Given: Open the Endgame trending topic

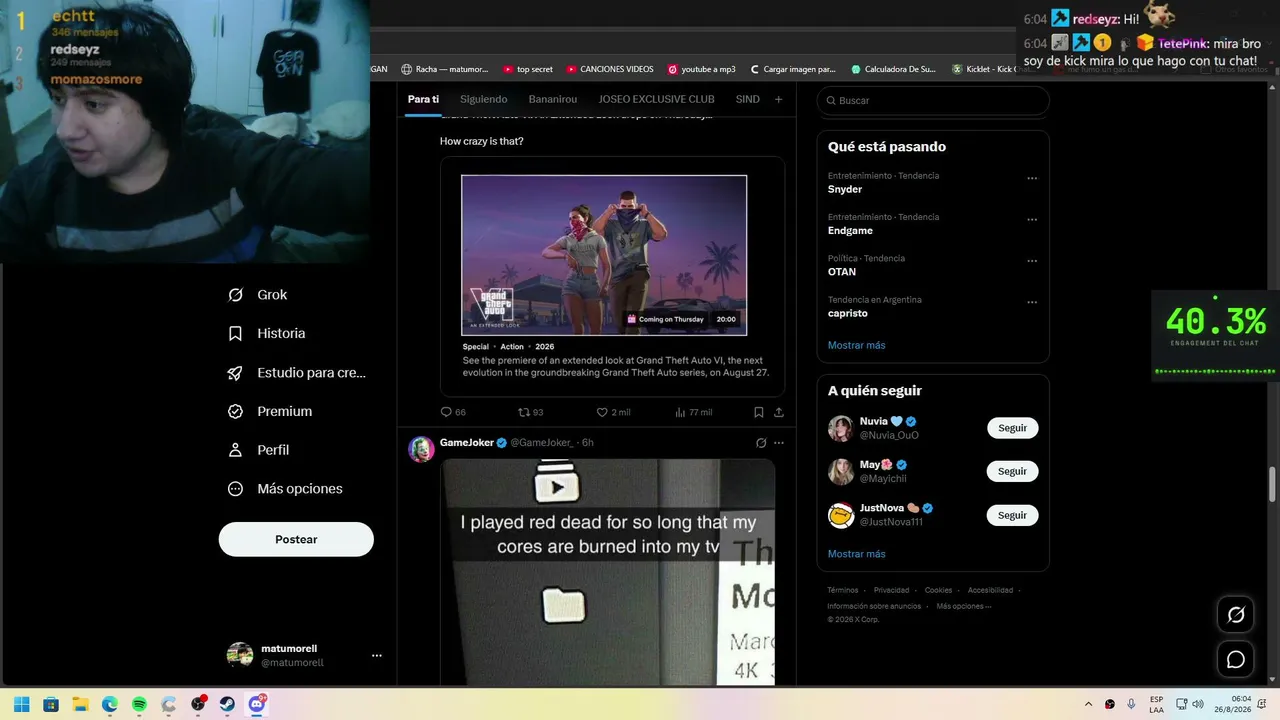Looking at the screenshot, I should 850,231.
